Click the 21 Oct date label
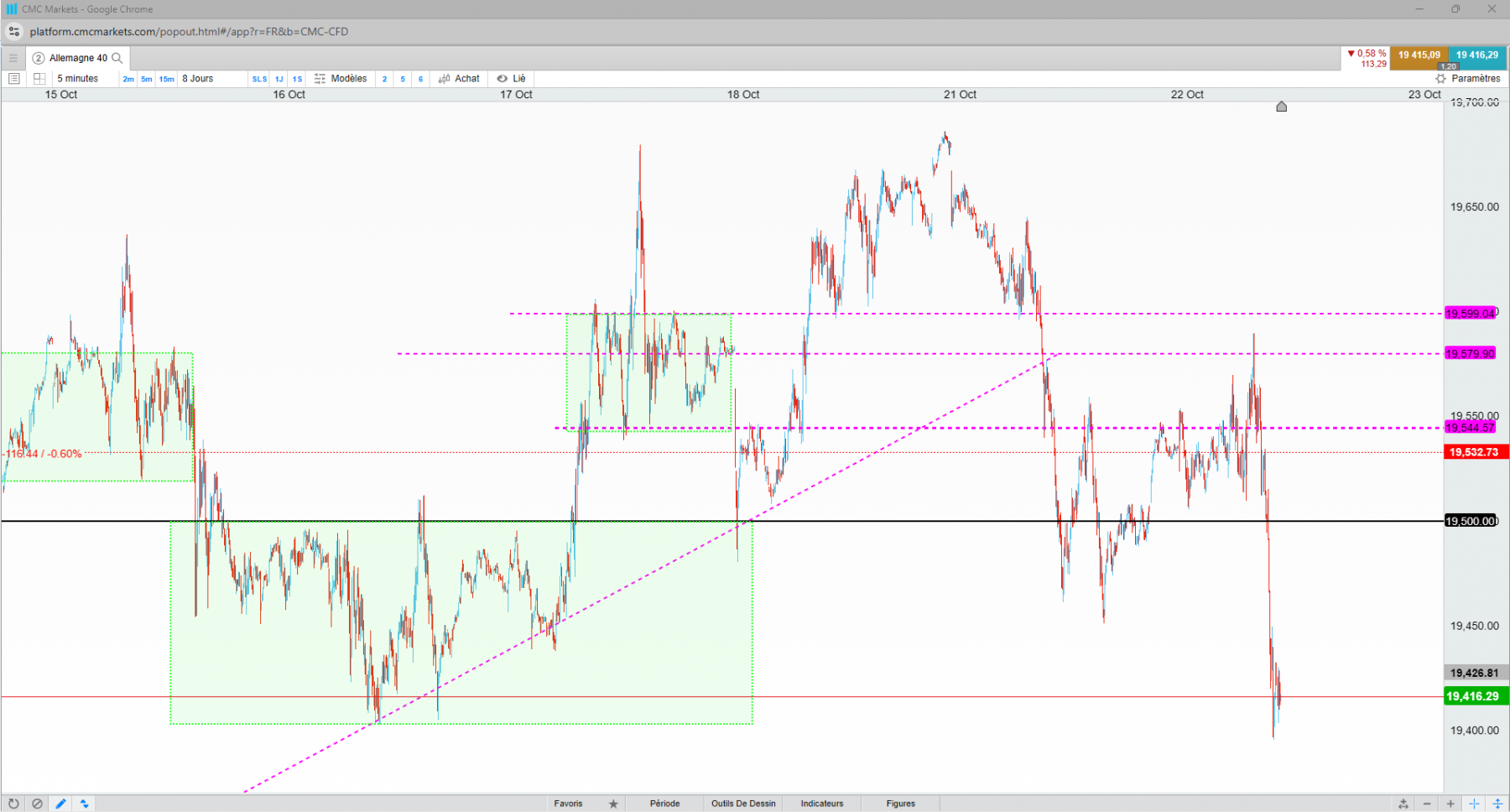Viewport: 1510px width, 812px height. 960,95
